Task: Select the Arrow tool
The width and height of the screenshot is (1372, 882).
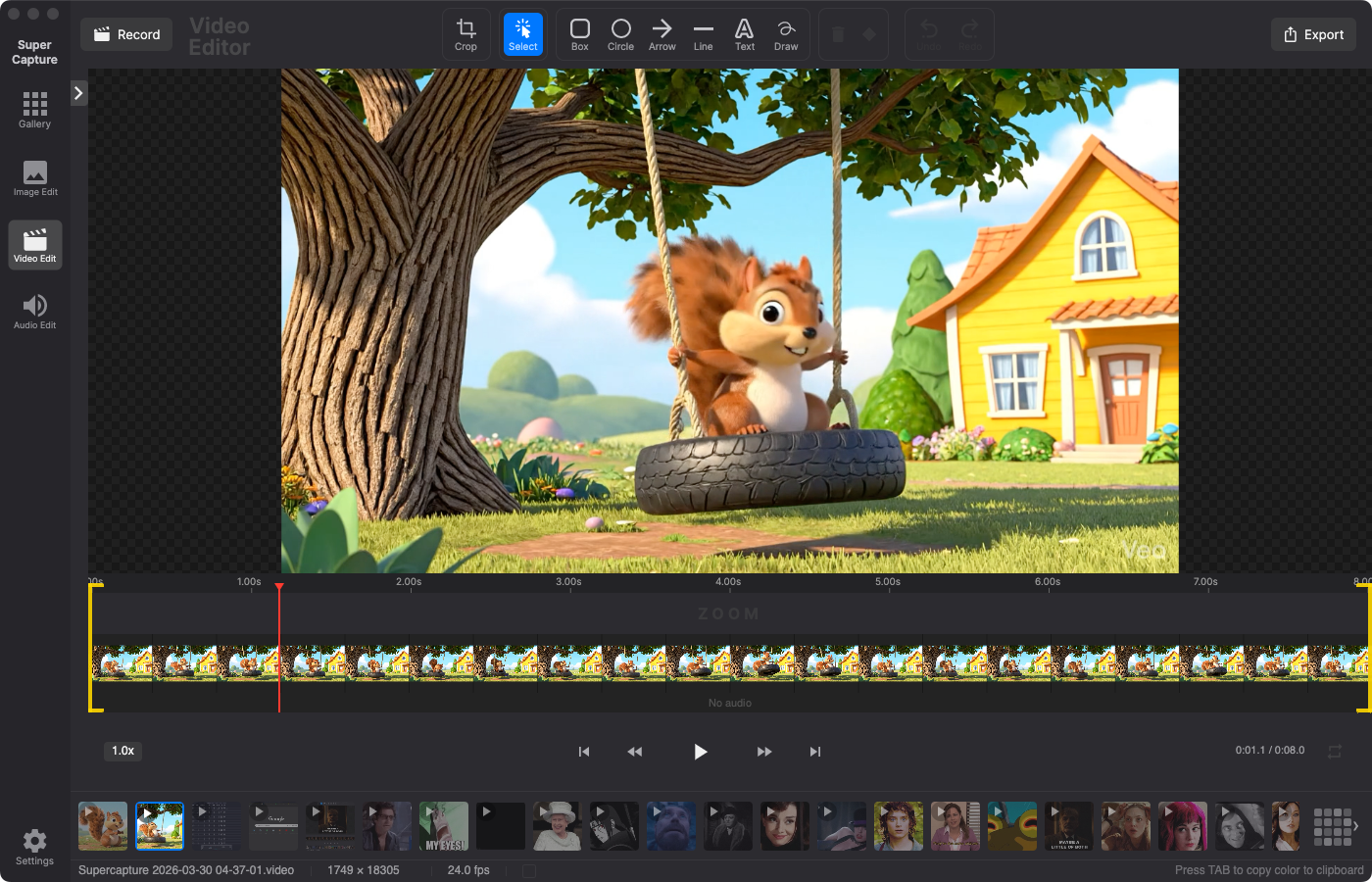Action: [661, 33]
